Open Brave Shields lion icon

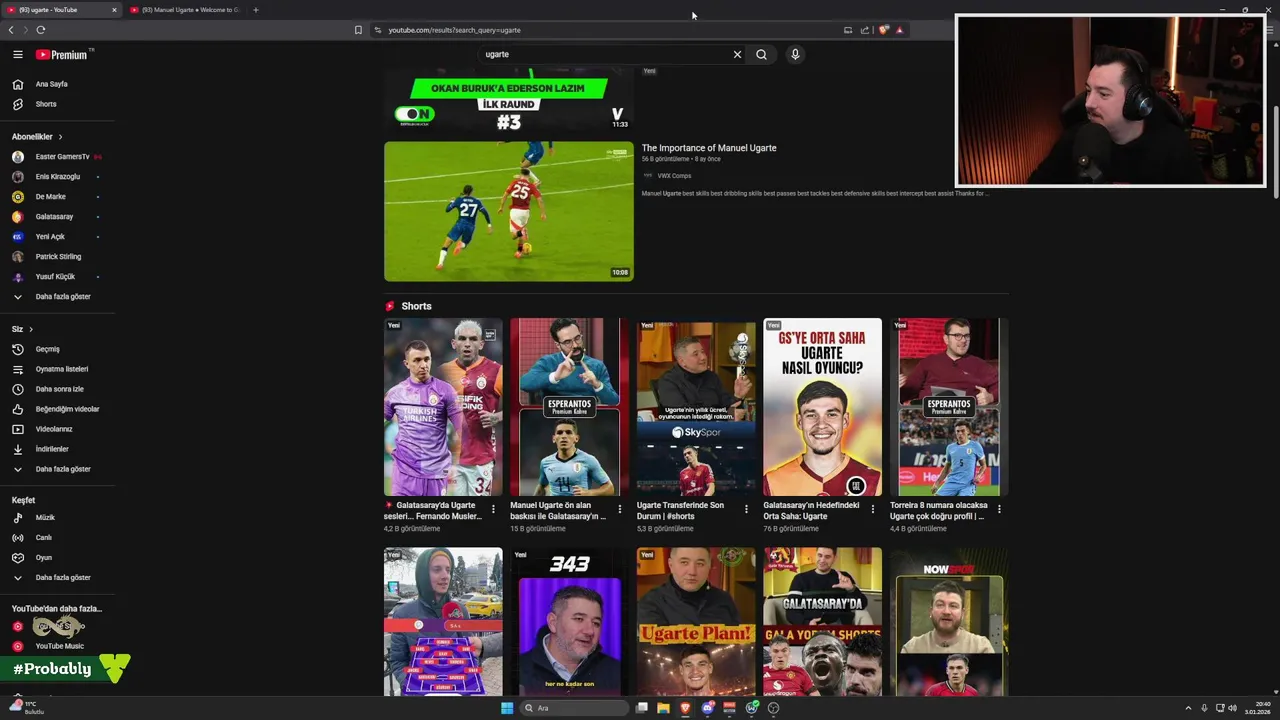[x=883, y=30]
